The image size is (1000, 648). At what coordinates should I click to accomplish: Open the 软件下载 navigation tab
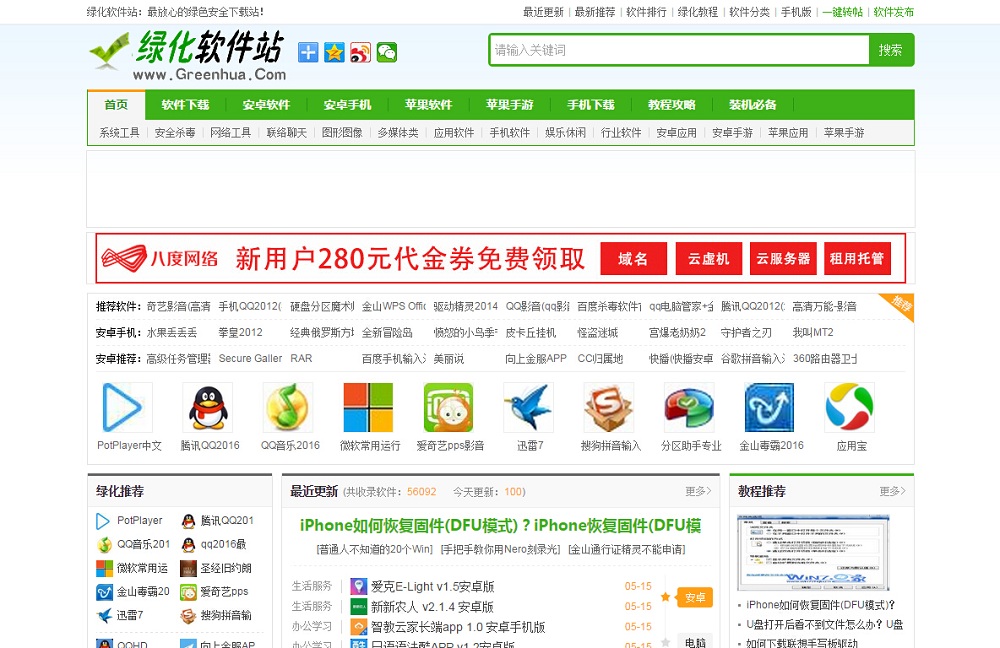[185, 105]
